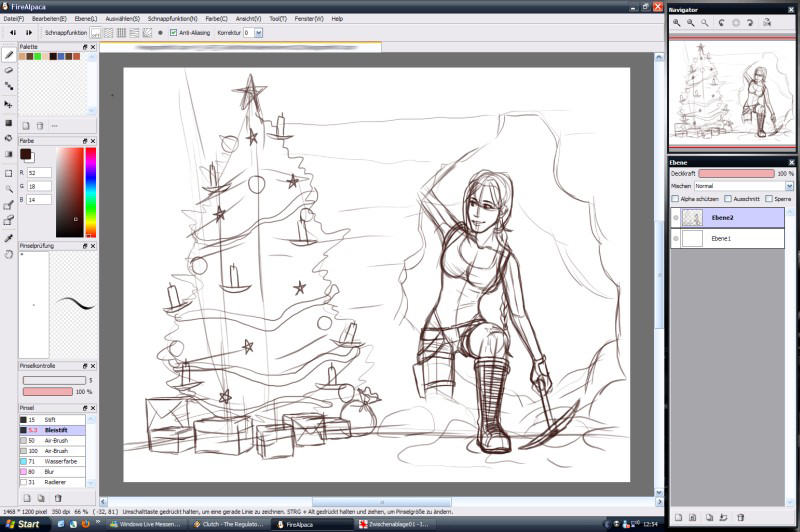
Task: Undock the Pinsel panel
Action: point(85,408)
